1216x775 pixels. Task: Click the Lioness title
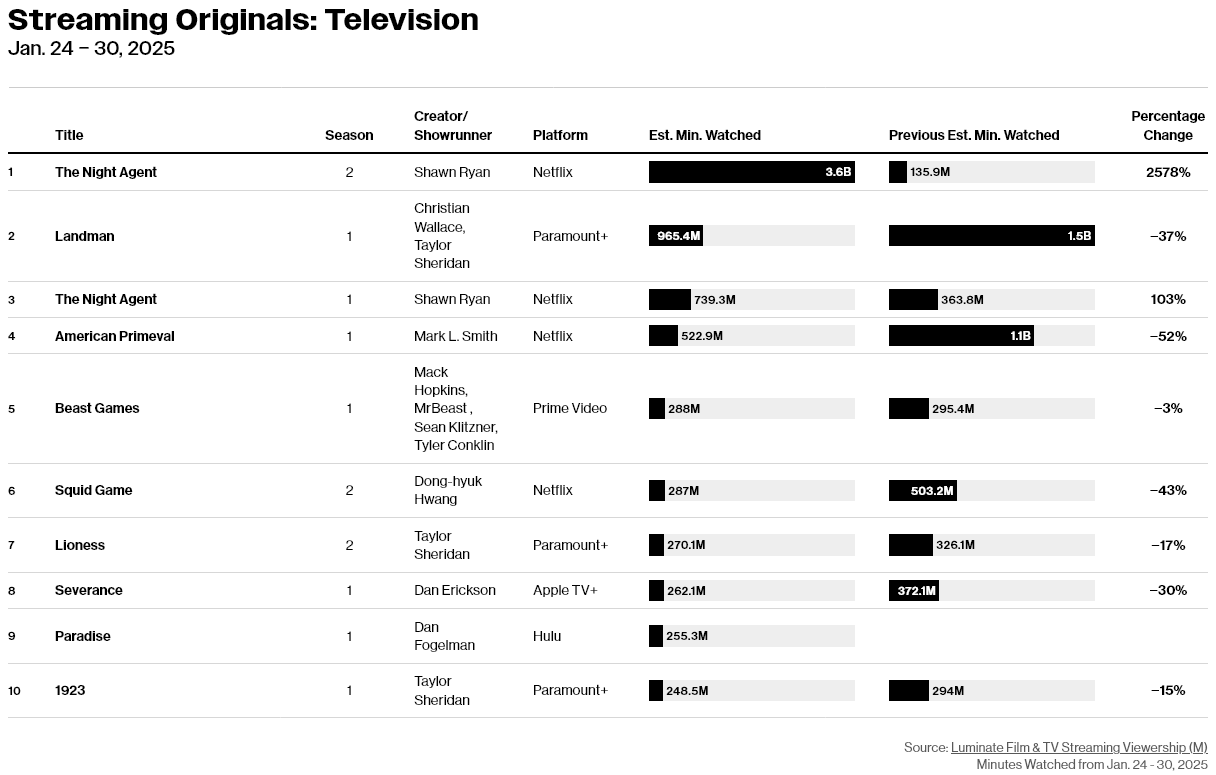(x=80, y=545)
